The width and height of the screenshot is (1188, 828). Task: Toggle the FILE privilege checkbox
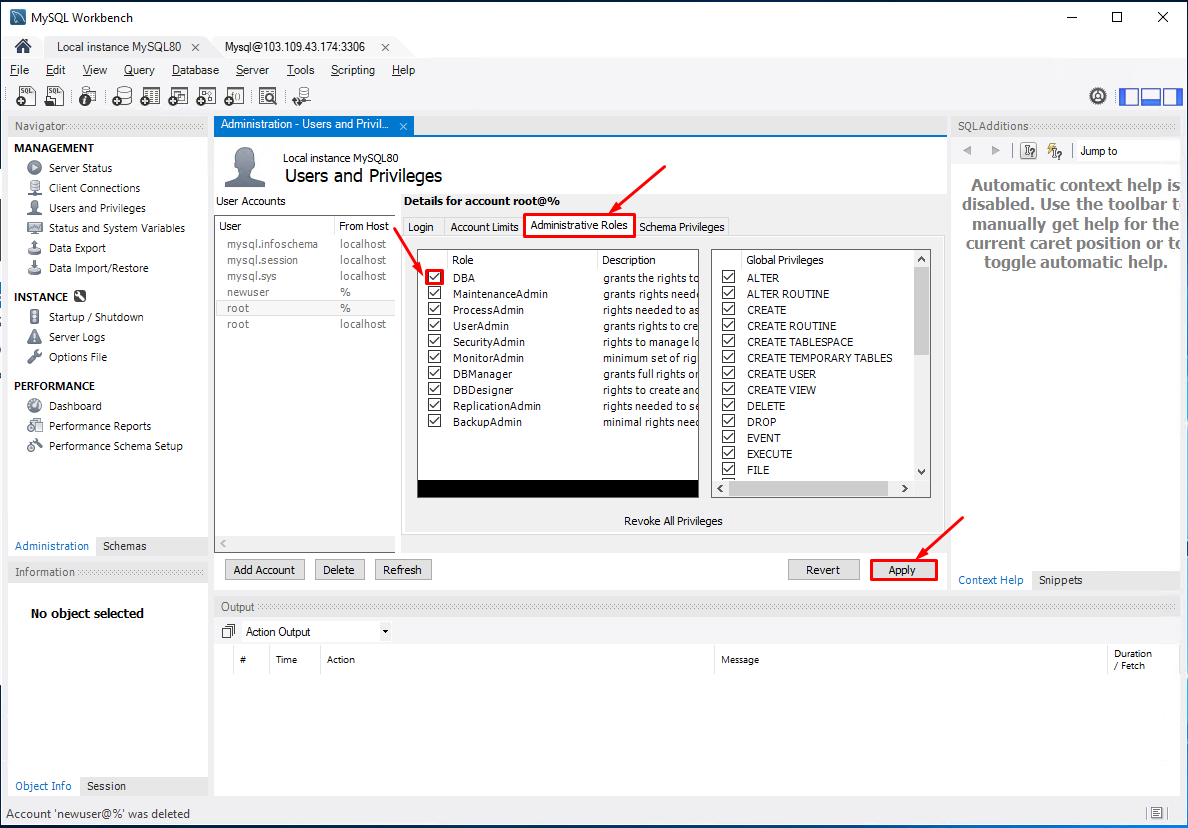(x=728, y=469)
